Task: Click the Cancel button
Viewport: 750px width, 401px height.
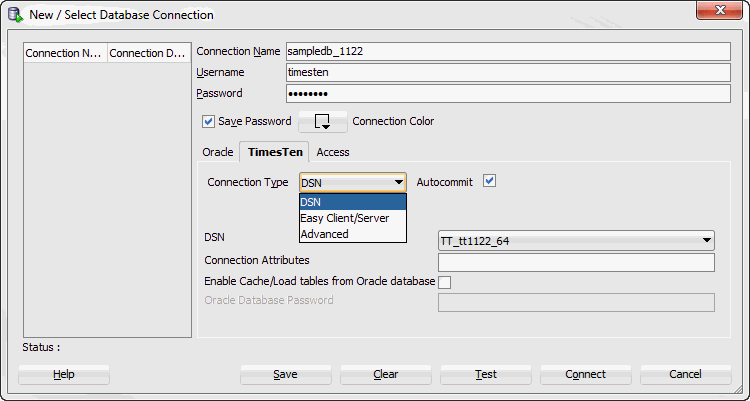Action: point(685,374)
